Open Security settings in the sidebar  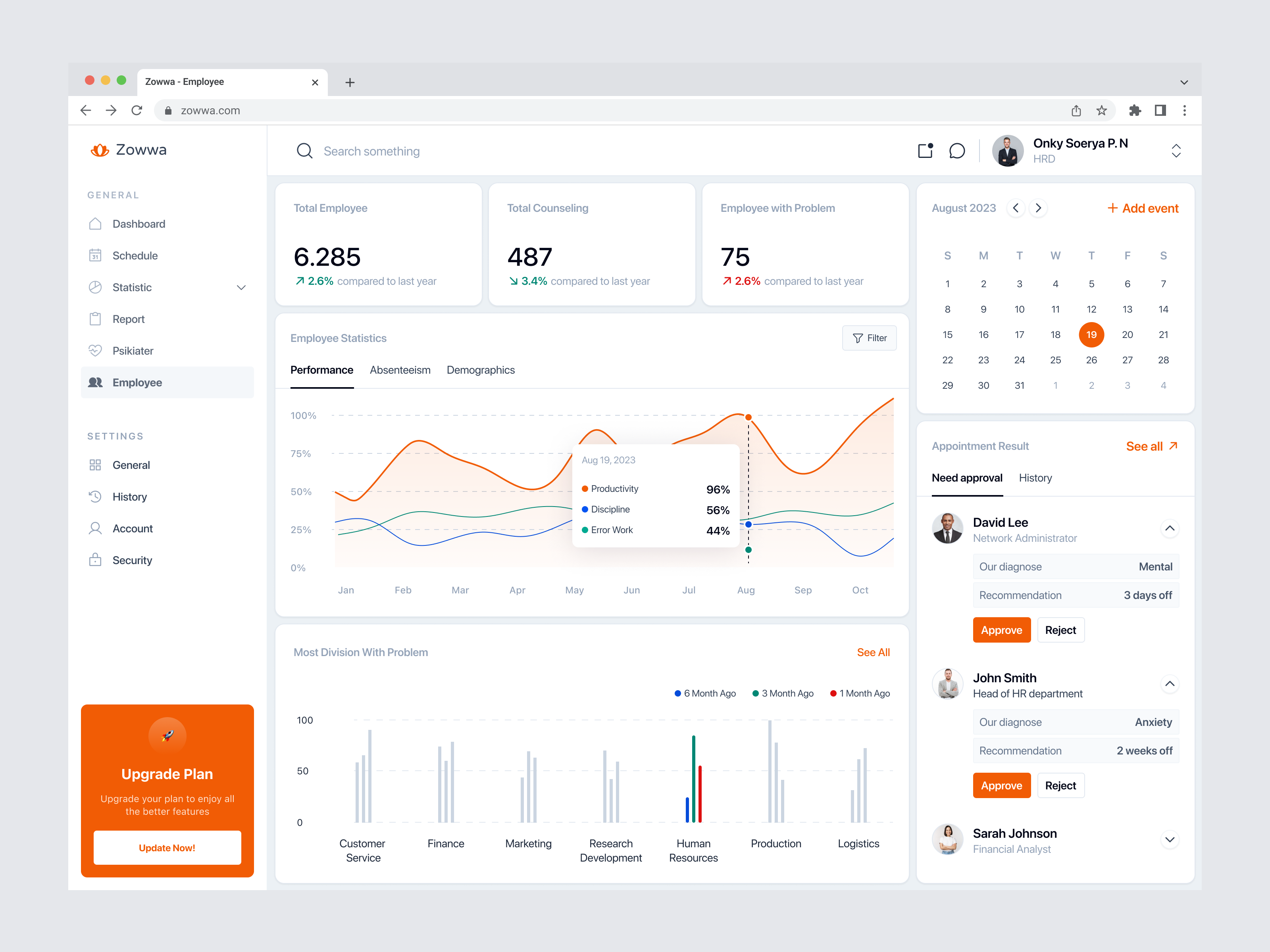132,560
